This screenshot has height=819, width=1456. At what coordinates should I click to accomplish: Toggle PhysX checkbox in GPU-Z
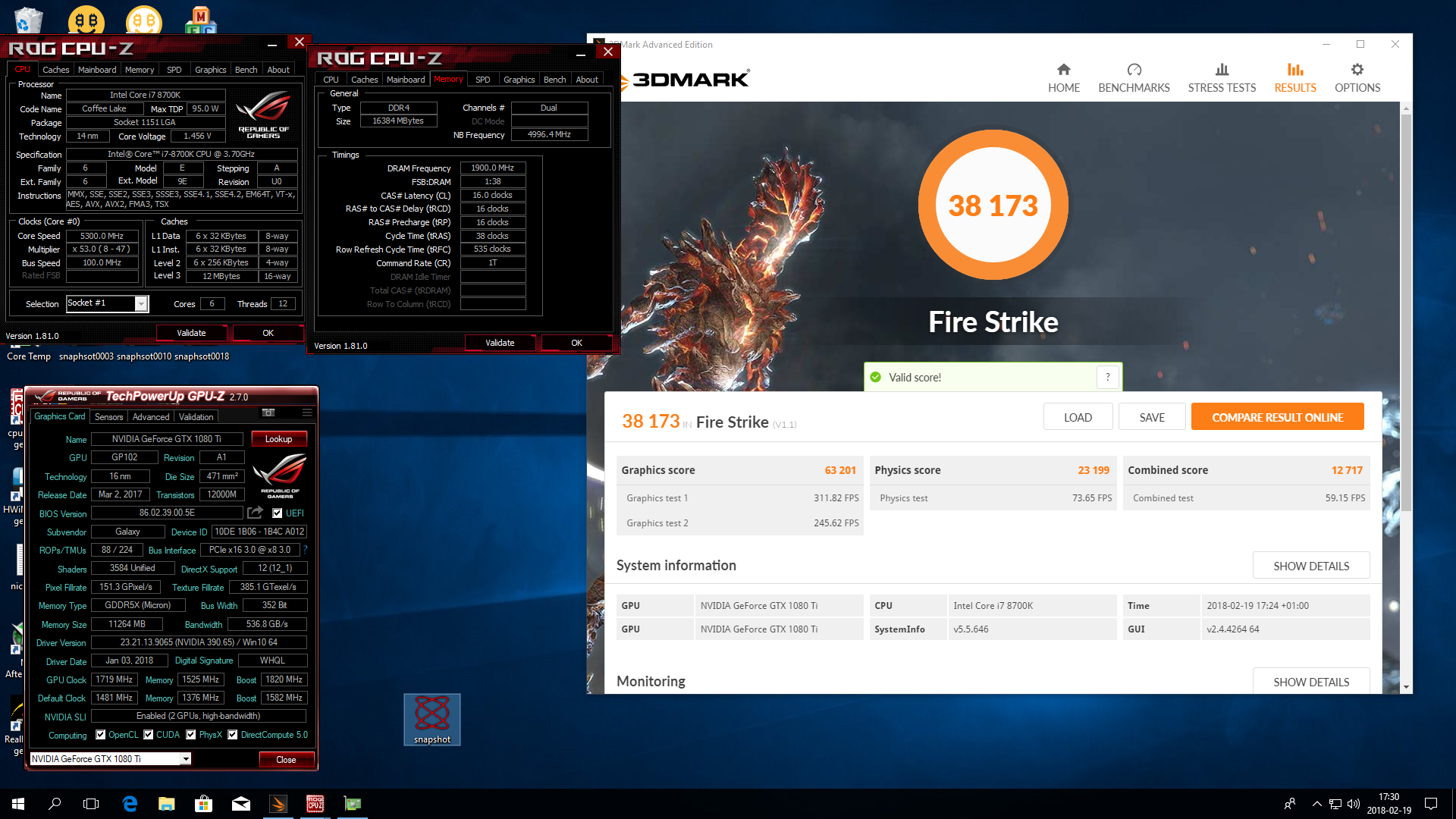191,735
